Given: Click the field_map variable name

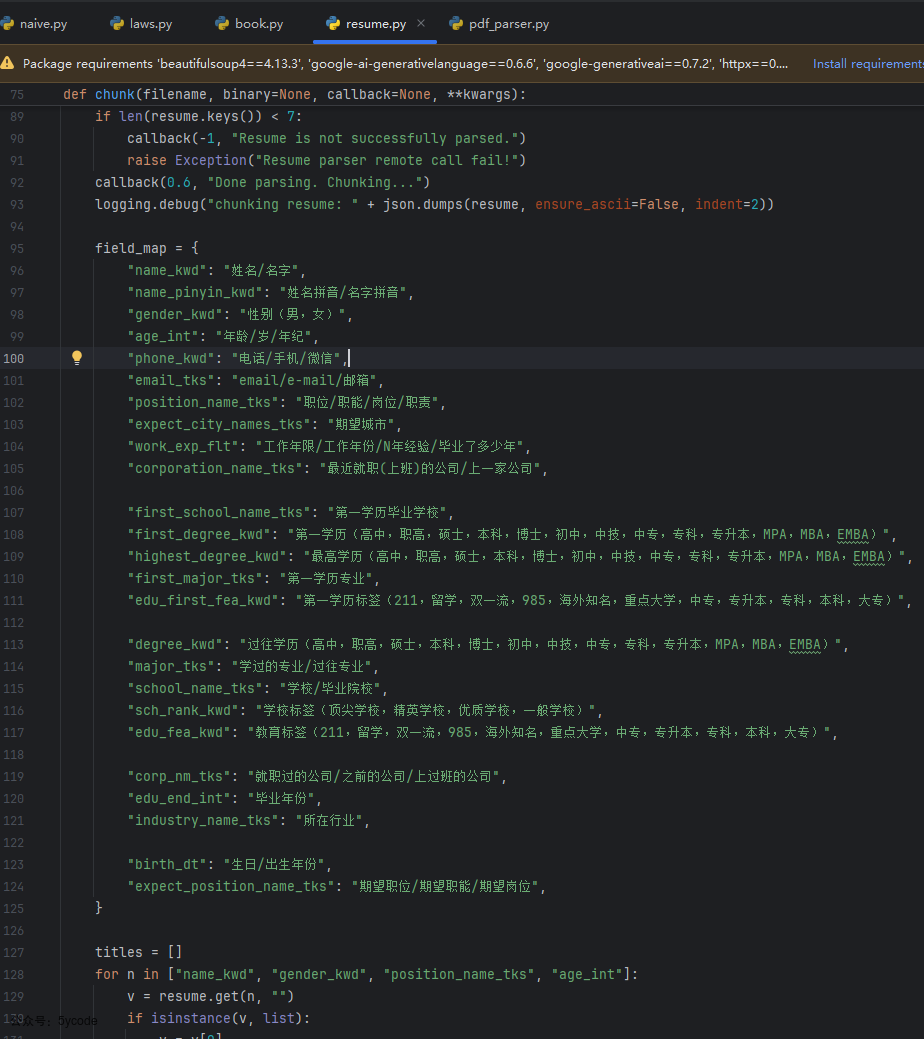Looking at the screenshot, I should click(x=131, y=248).
